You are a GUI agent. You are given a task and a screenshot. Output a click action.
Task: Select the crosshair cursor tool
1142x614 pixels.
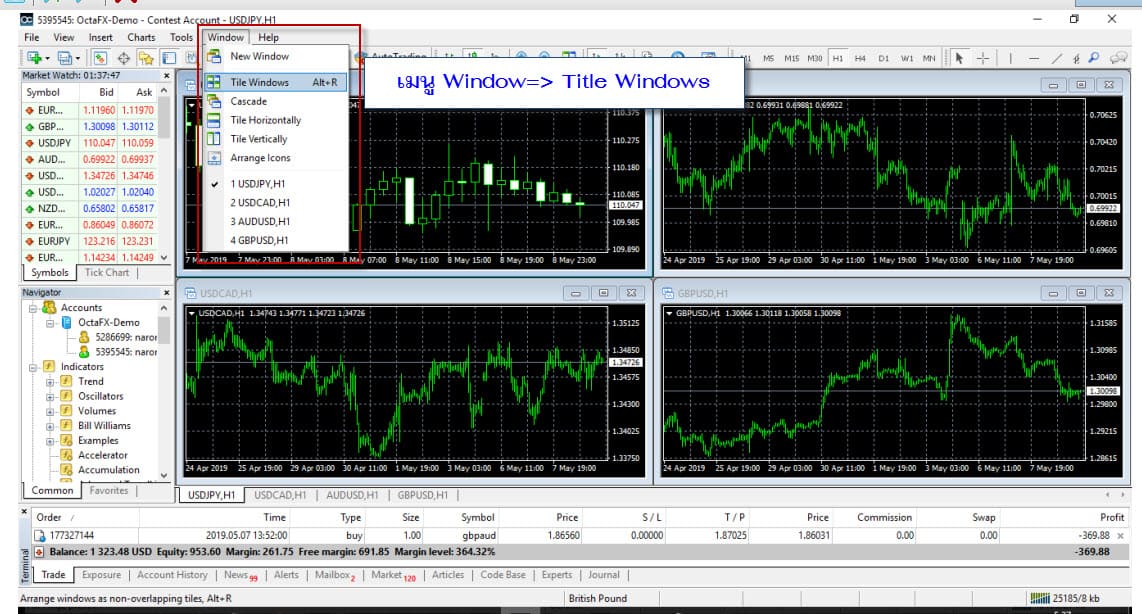click(984, 58)
